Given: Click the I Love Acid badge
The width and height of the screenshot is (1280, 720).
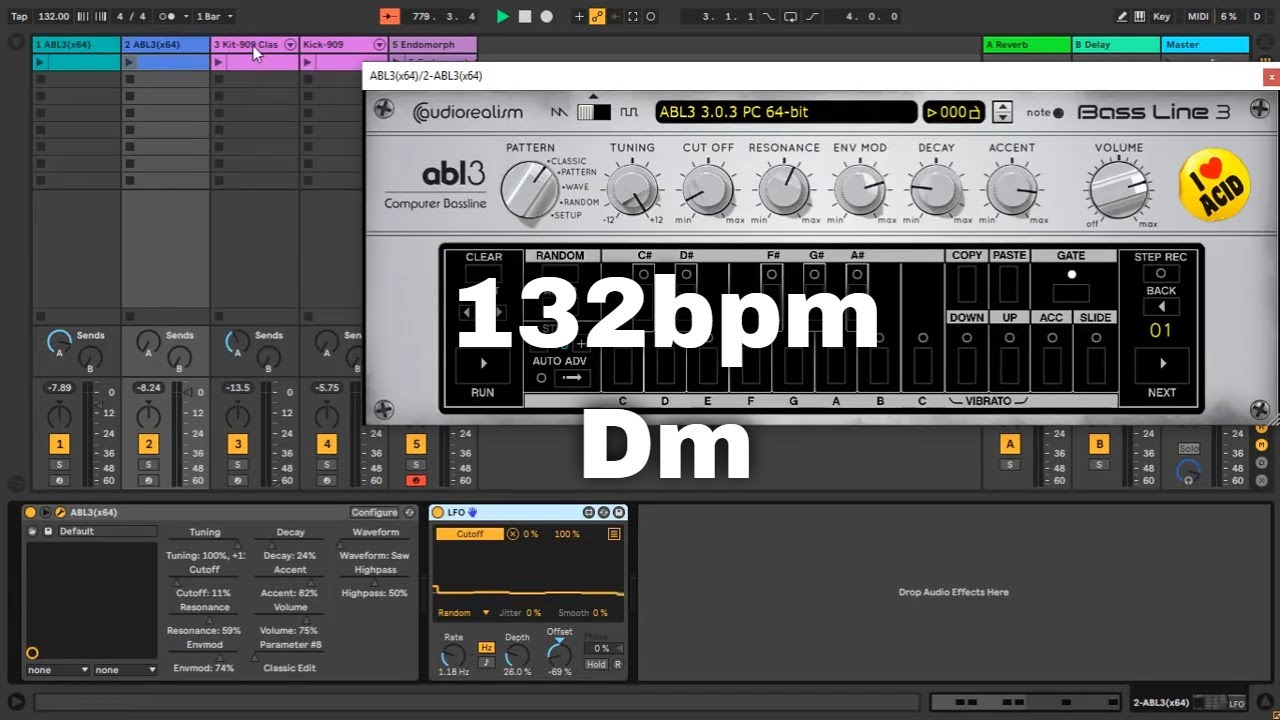Looking at the screenshot, I should point(1214,184).
